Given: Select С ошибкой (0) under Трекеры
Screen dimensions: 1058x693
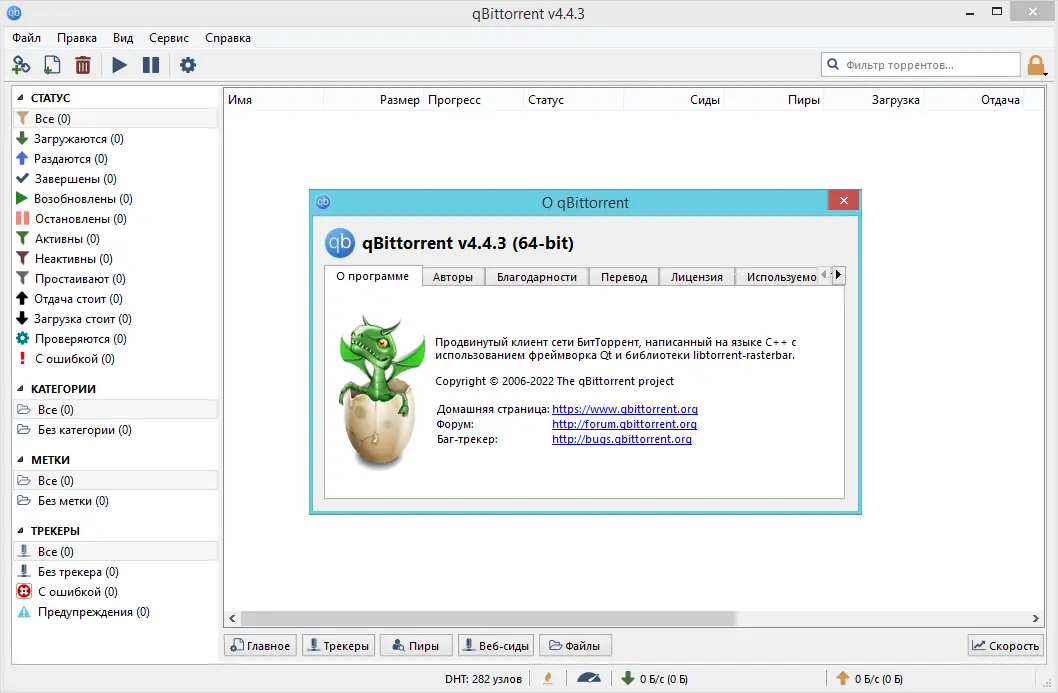Looking at the screenshot, I should coord(115,592).
